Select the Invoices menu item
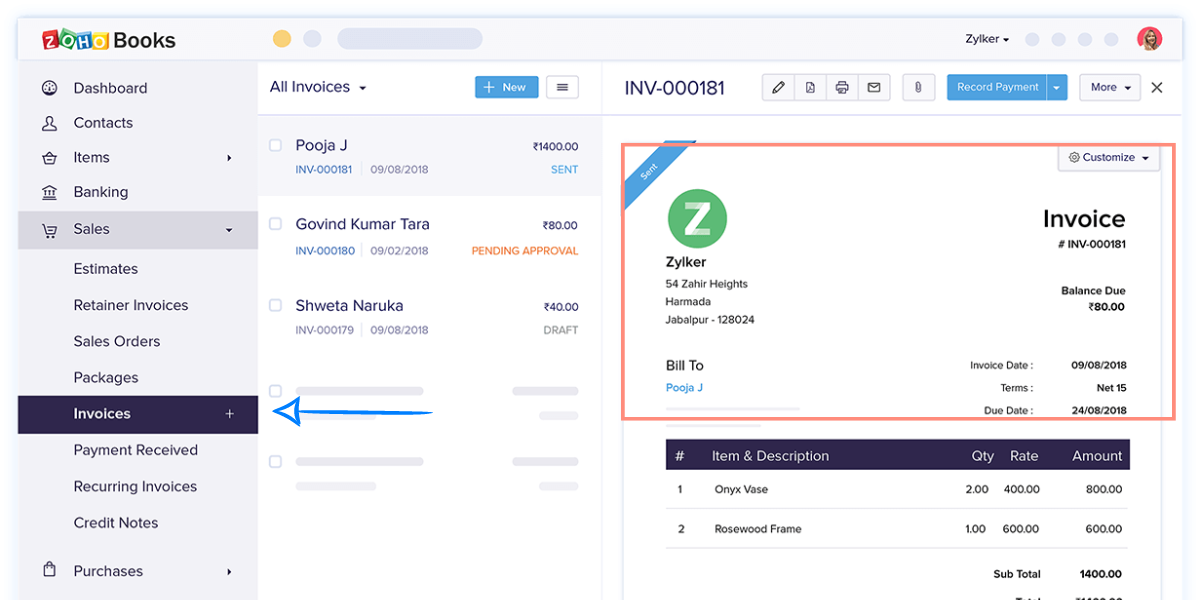 [x=138, y=414]
